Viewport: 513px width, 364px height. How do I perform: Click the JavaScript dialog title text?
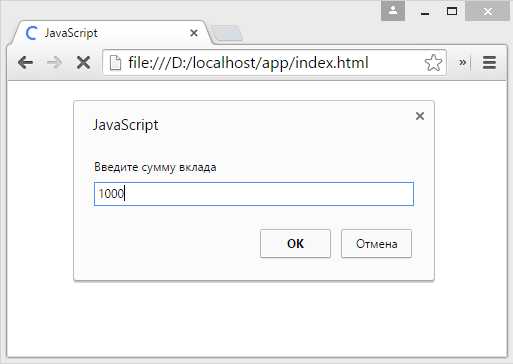[x=125, y=125]
